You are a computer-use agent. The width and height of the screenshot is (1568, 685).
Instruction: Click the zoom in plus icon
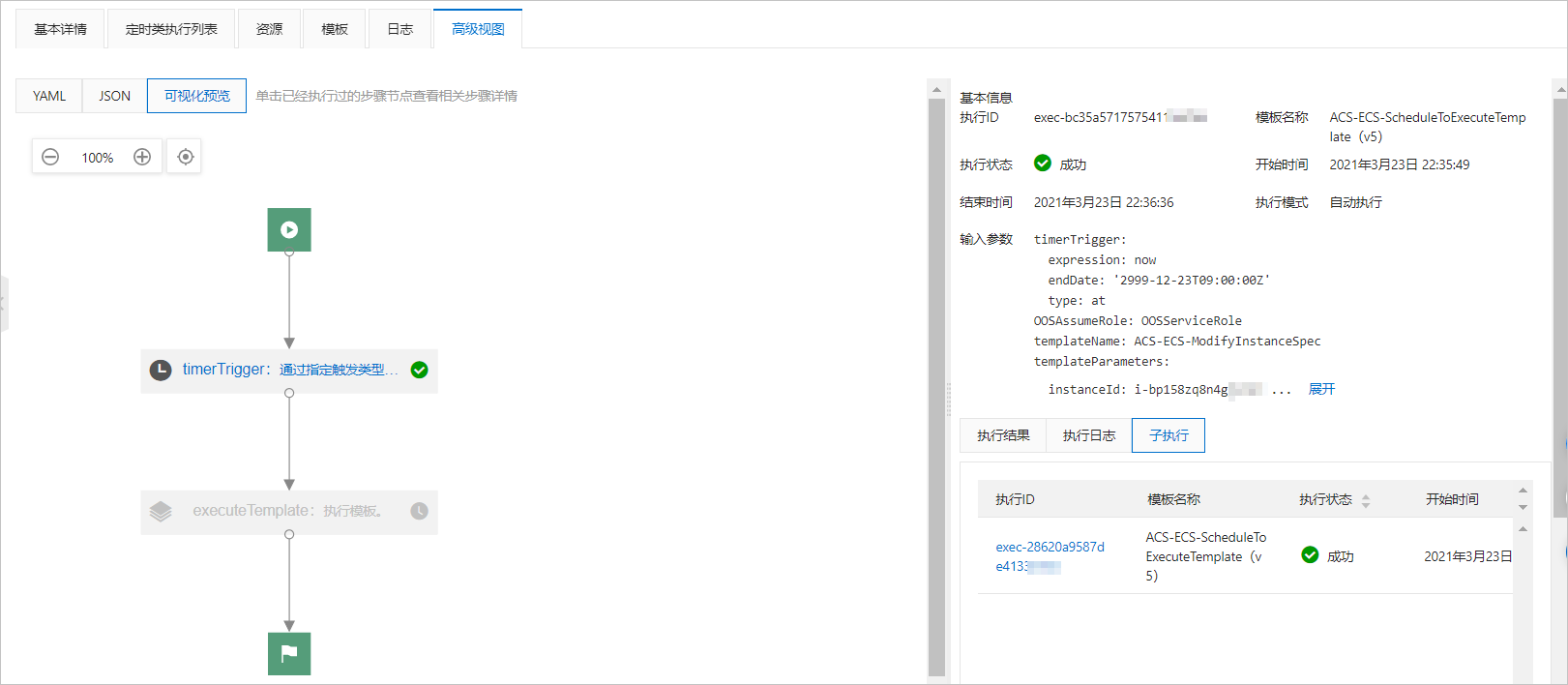click(142, 157)
